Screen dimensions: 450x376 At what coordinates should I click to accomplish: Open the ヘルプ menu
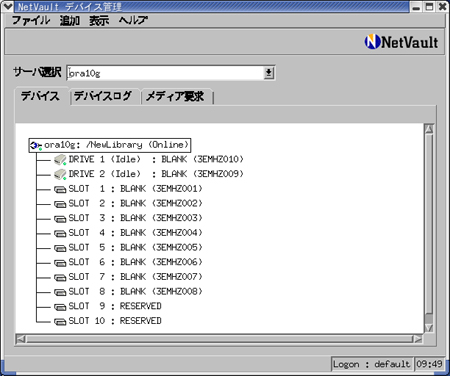pos(133,20)
